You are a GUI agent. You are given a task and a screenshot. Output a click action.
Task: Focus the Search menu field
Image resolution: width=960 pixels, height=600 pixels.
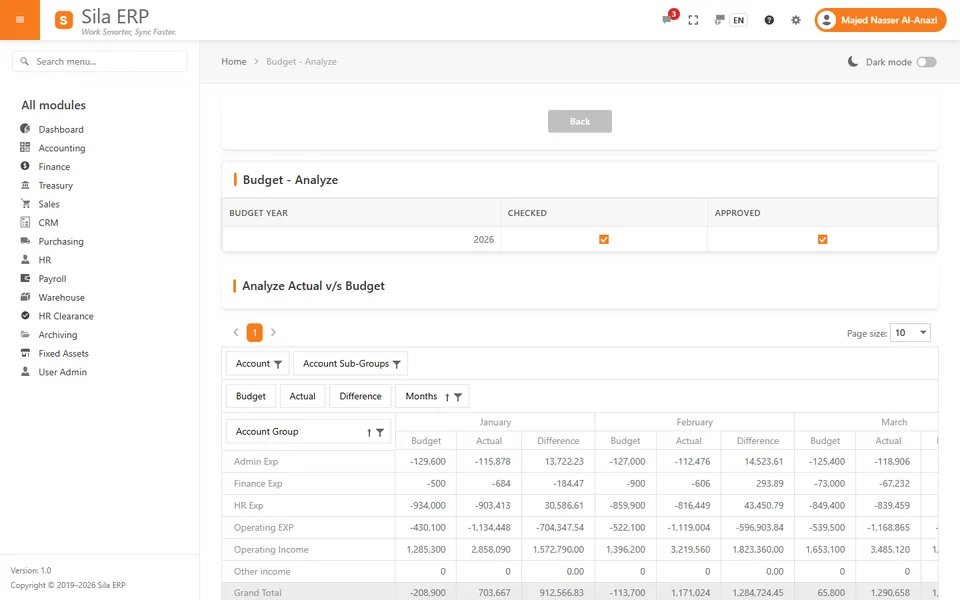(x=100, y=61)
